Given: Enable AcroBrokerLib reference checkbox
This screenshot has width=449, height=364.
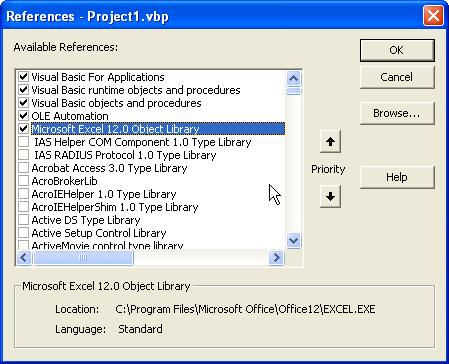Looking at the screenshot, I should 23,181.
